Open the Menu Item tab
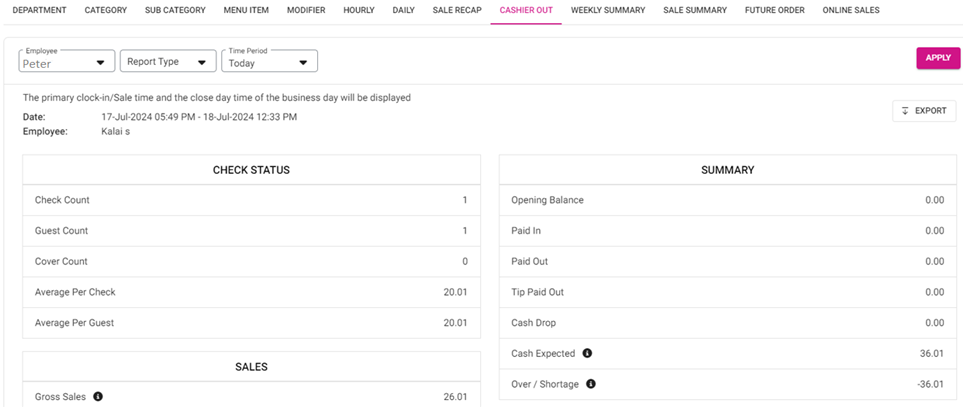This screenshot has height=407, width=963. click(246, 10)
